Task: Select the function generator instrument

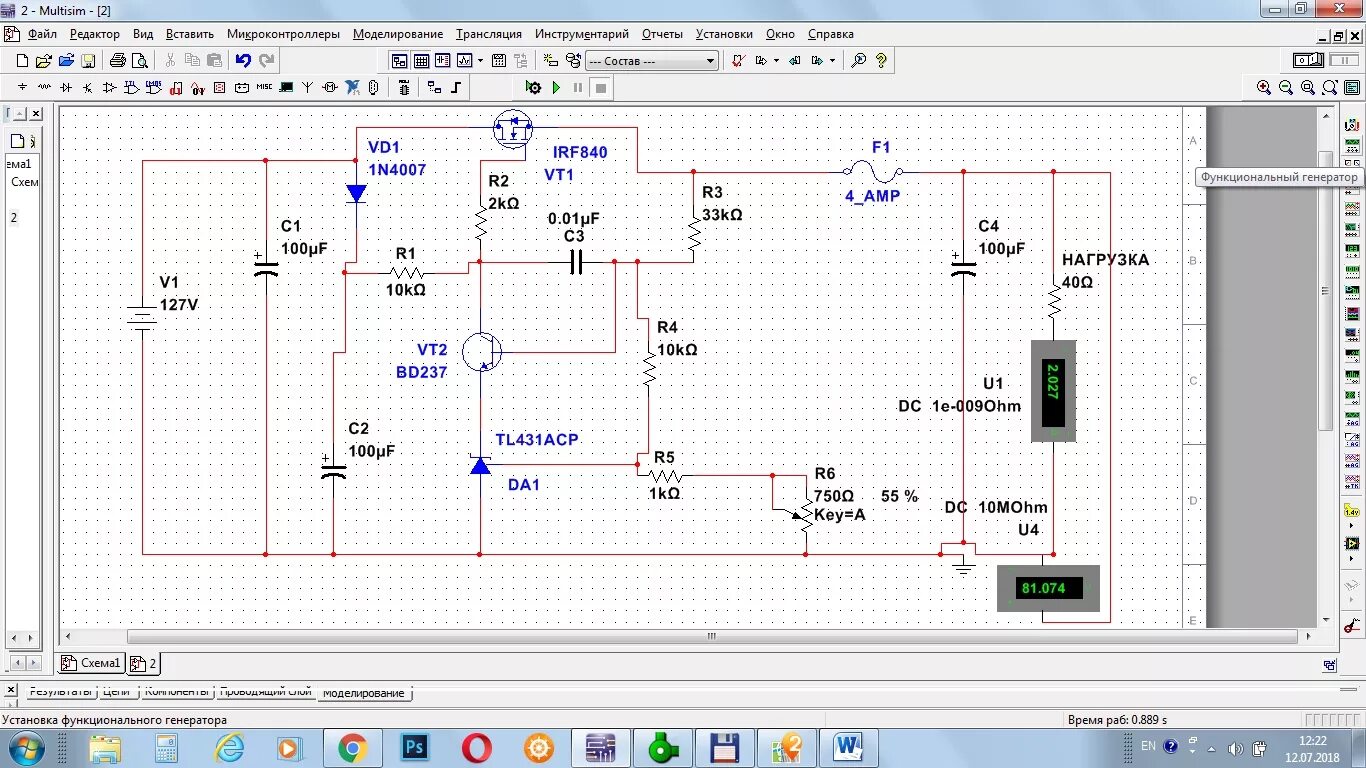Action: (1351, 145)
